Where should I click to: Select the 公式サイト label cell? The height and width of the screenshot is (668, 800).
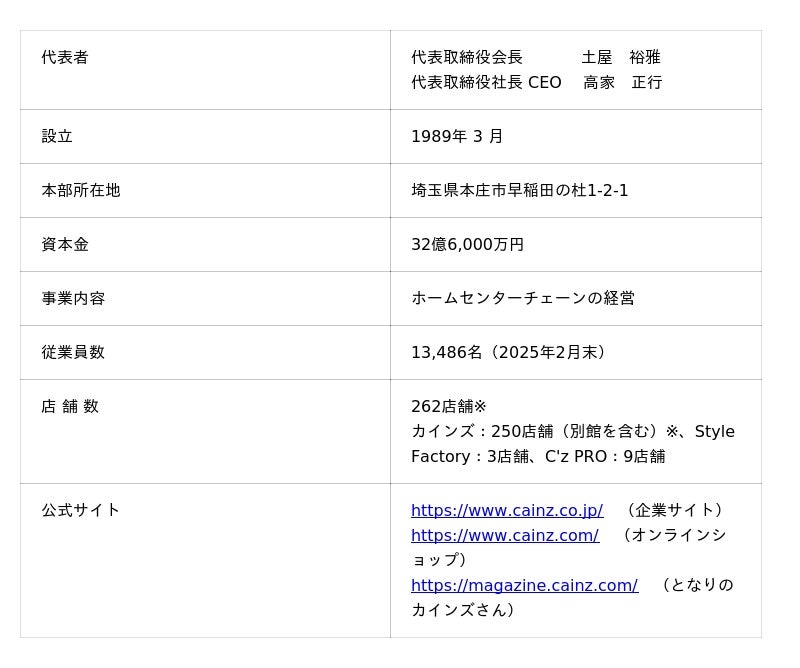coord(80,510)
